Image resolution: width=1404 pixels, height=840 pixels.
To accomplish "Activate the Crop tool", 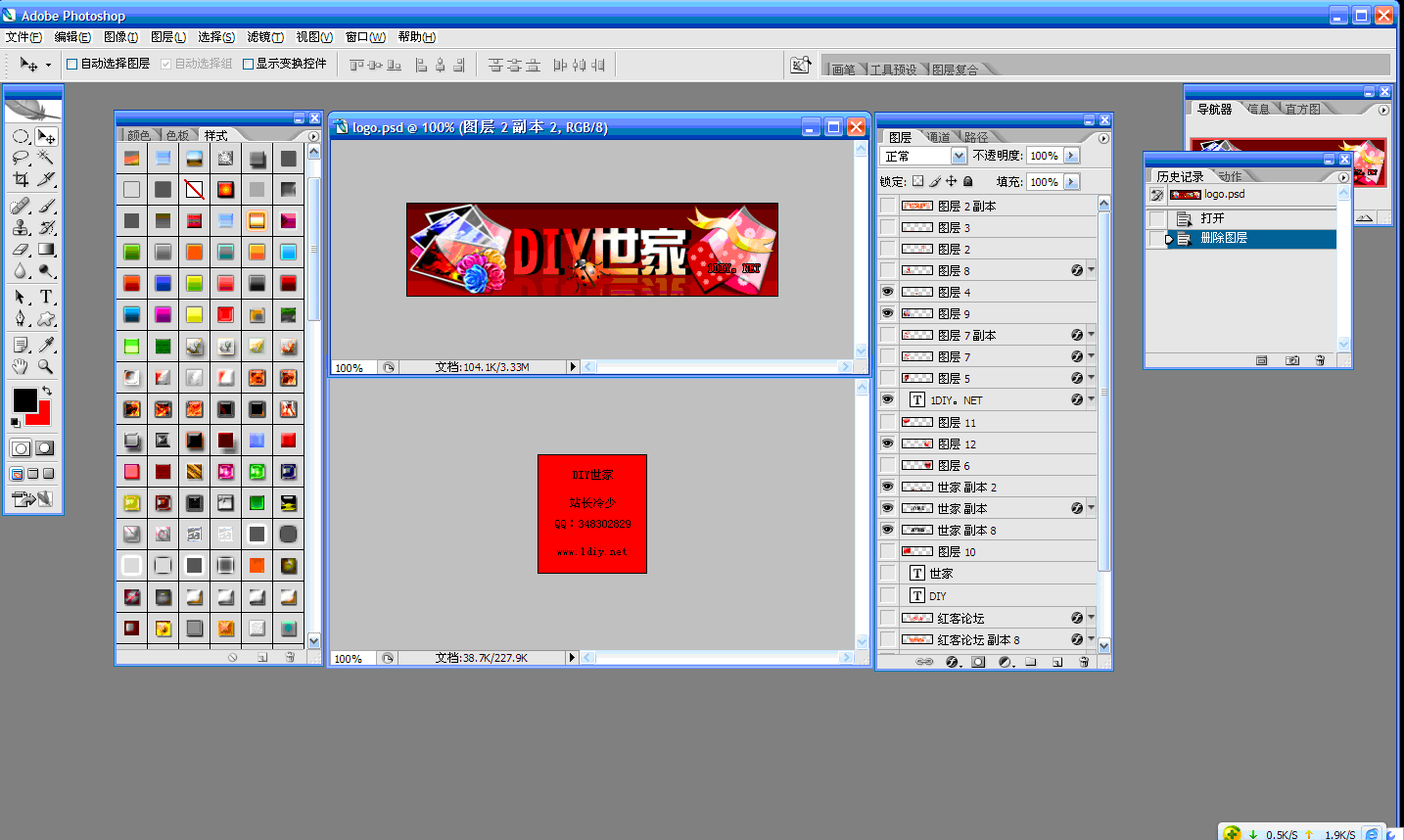I will 20,179.
